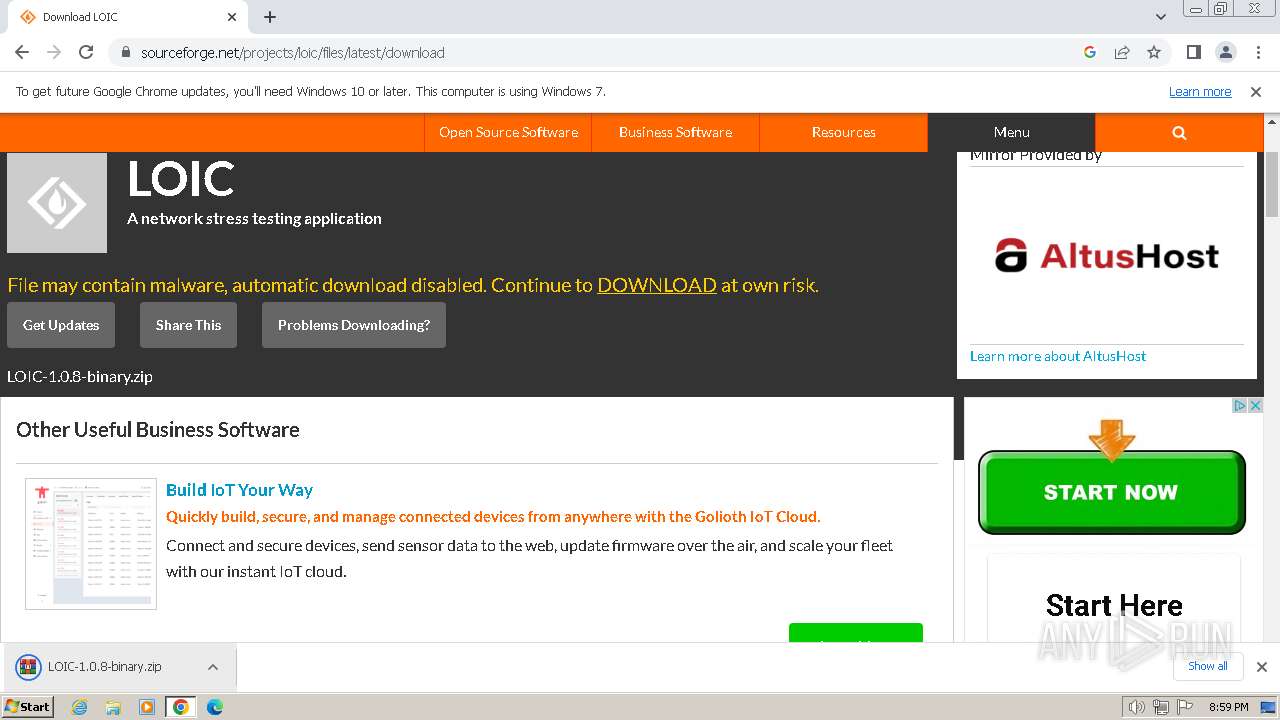This screenshot has height=720, width=1280.
Task: Open the Open Source Software menu
Action: coord(508,132)
